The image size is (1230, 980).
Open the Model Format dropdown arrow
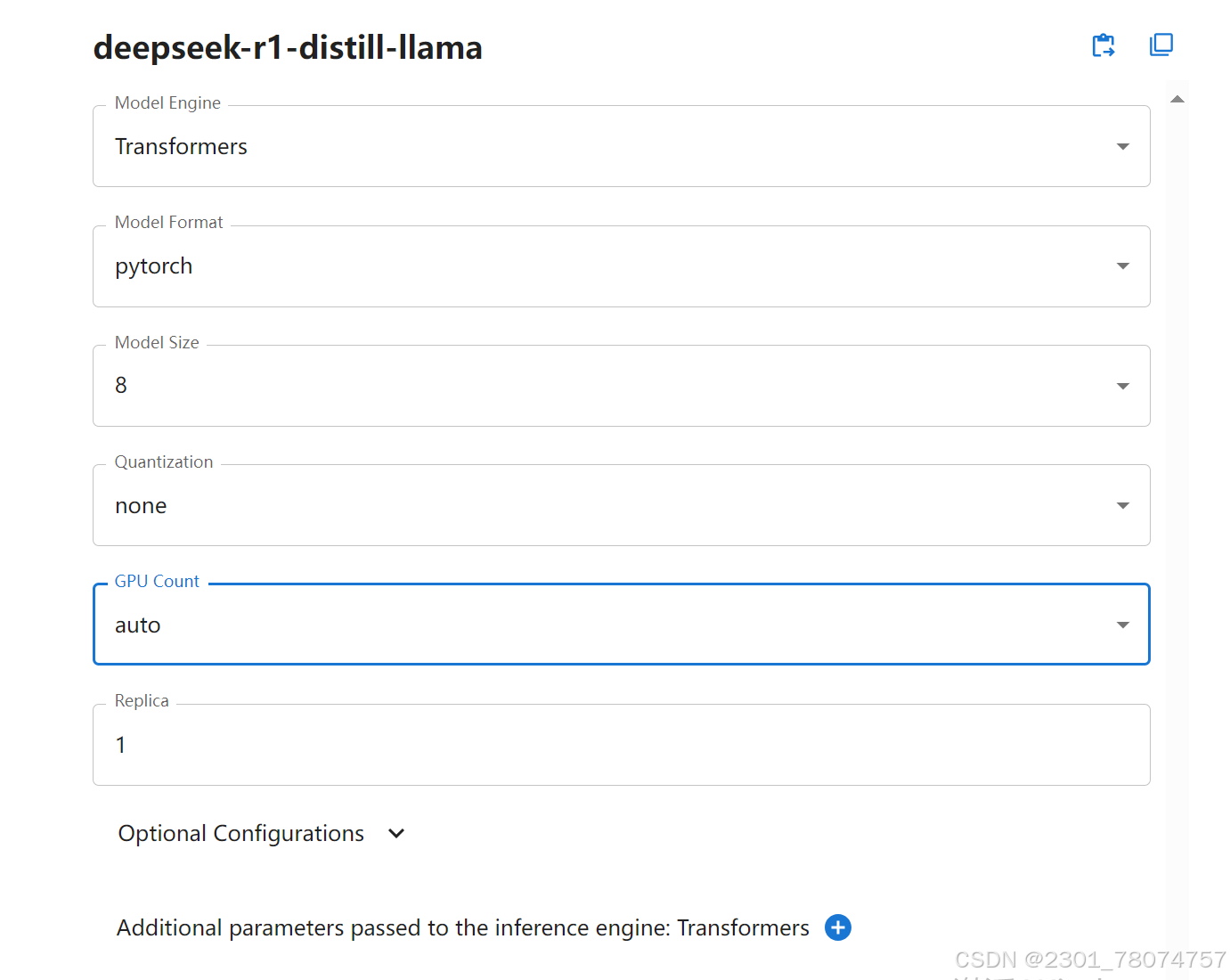pos(1123,266)
